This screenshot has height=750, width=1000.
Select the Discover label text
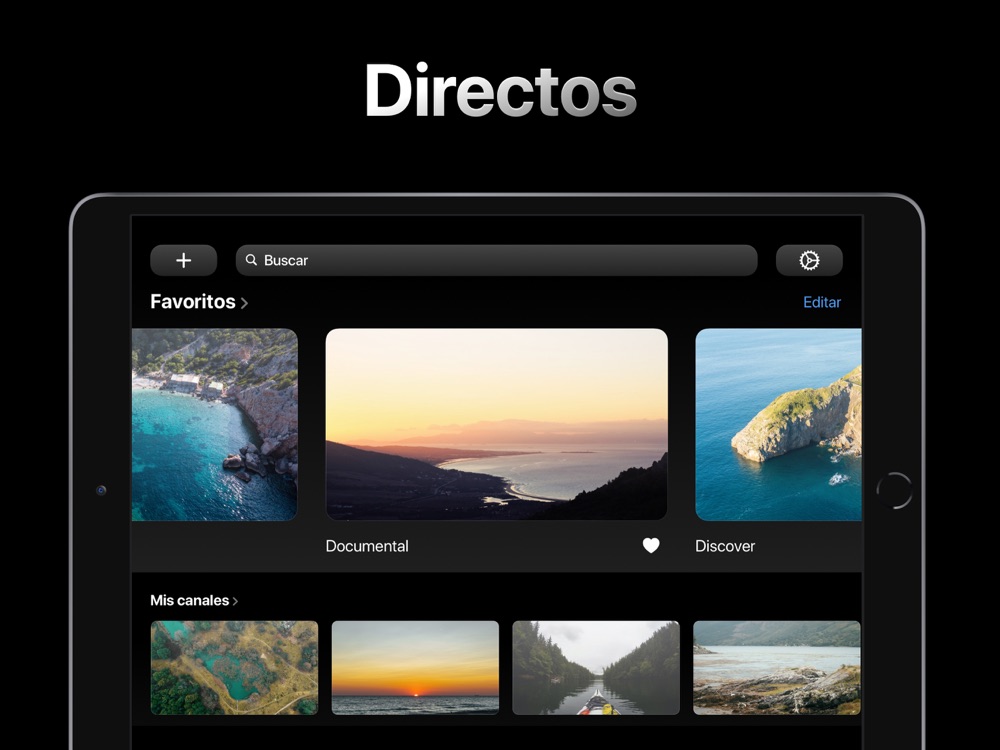(725, 546)
